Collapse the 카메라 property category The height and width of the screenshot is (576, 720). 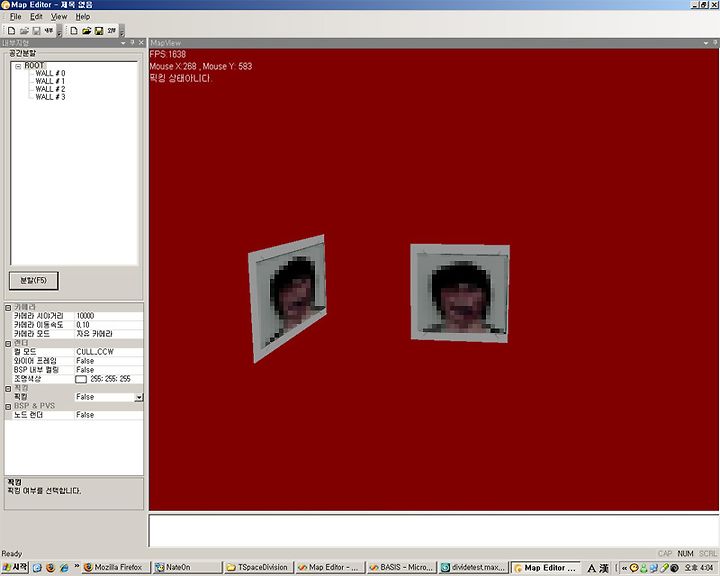(8, 307)
